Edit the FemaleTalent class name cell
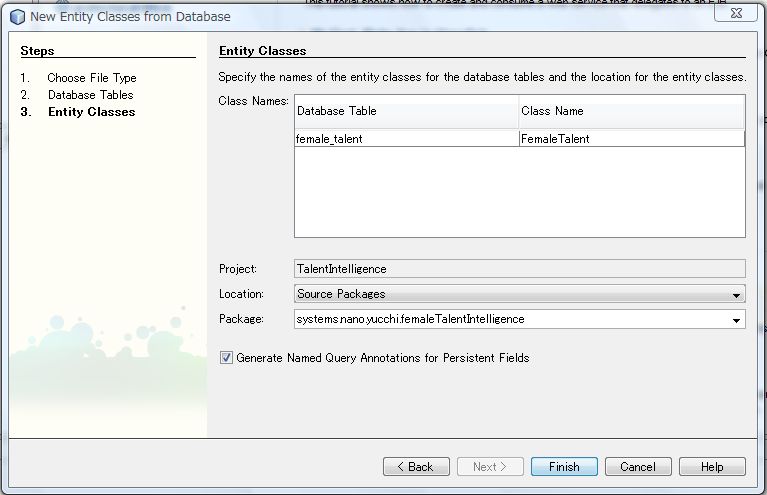 [631, 139]
